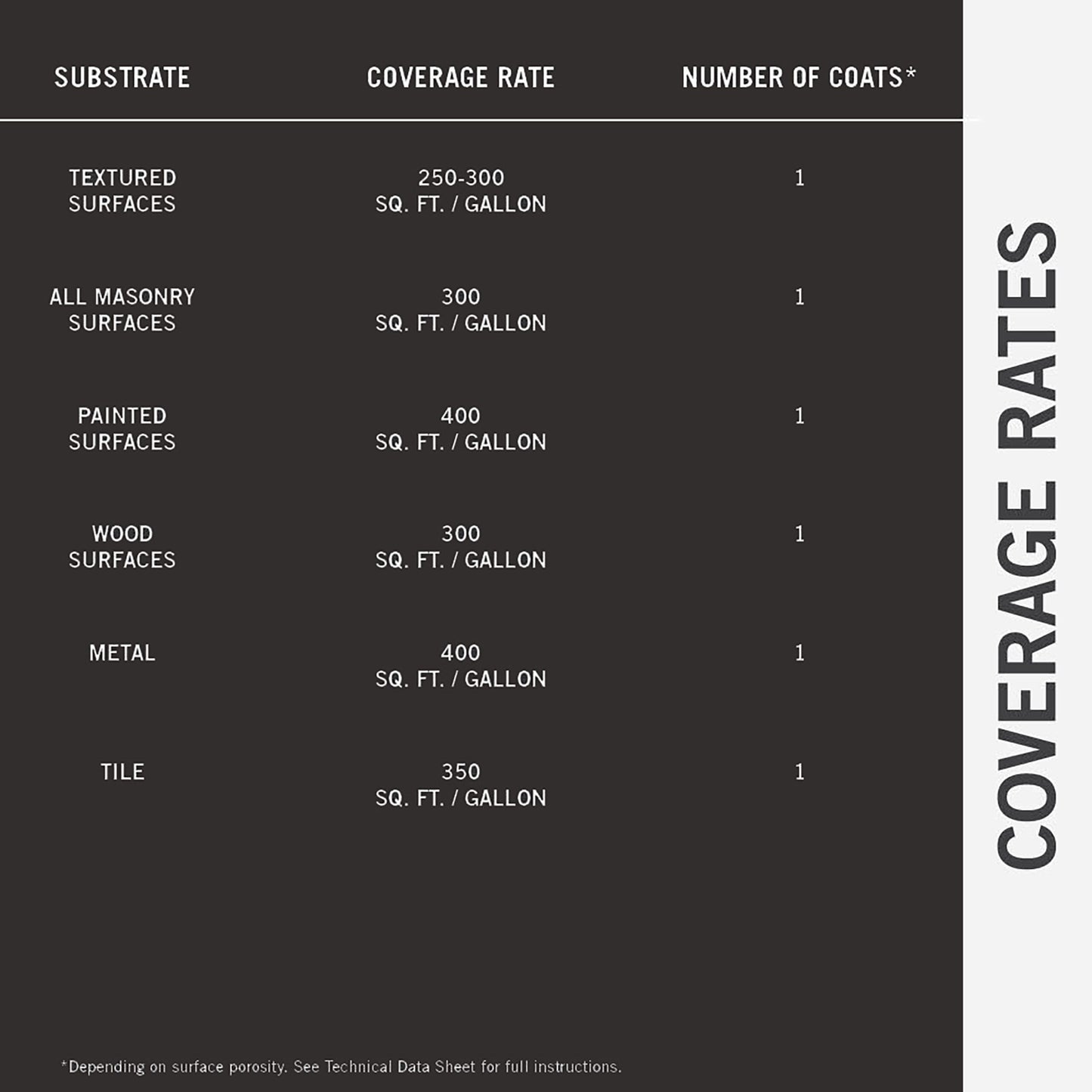
Task: Select the 250-300 coverage rate value
Action: pyautogui.click(x=460, y=178)
